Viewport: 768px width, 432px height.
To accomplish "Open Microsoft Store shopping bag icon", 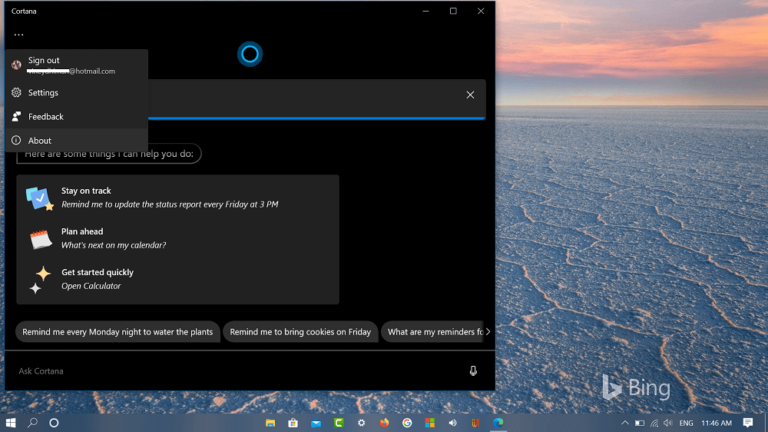I will [293, 423].
